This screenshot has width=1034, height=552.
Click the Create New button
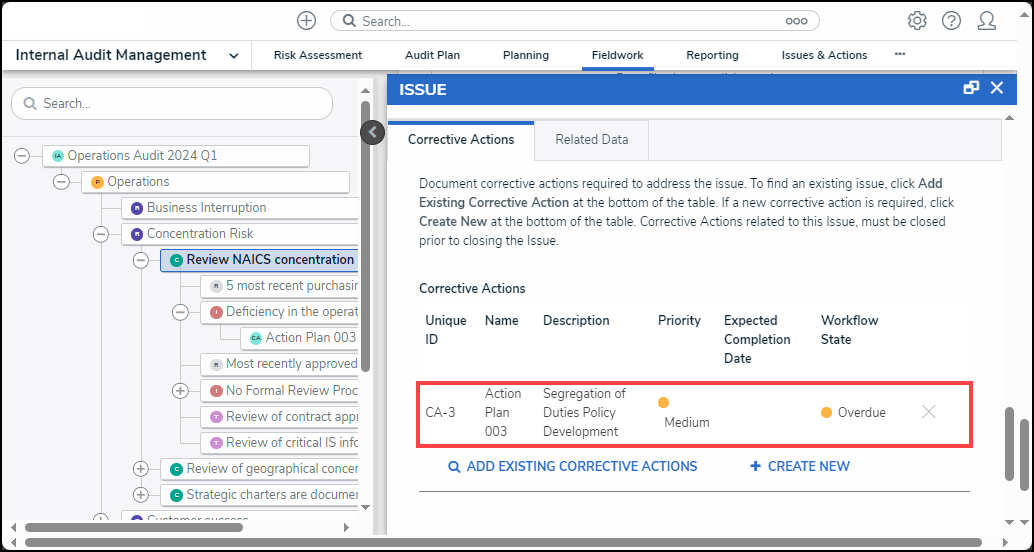(800, 466)
